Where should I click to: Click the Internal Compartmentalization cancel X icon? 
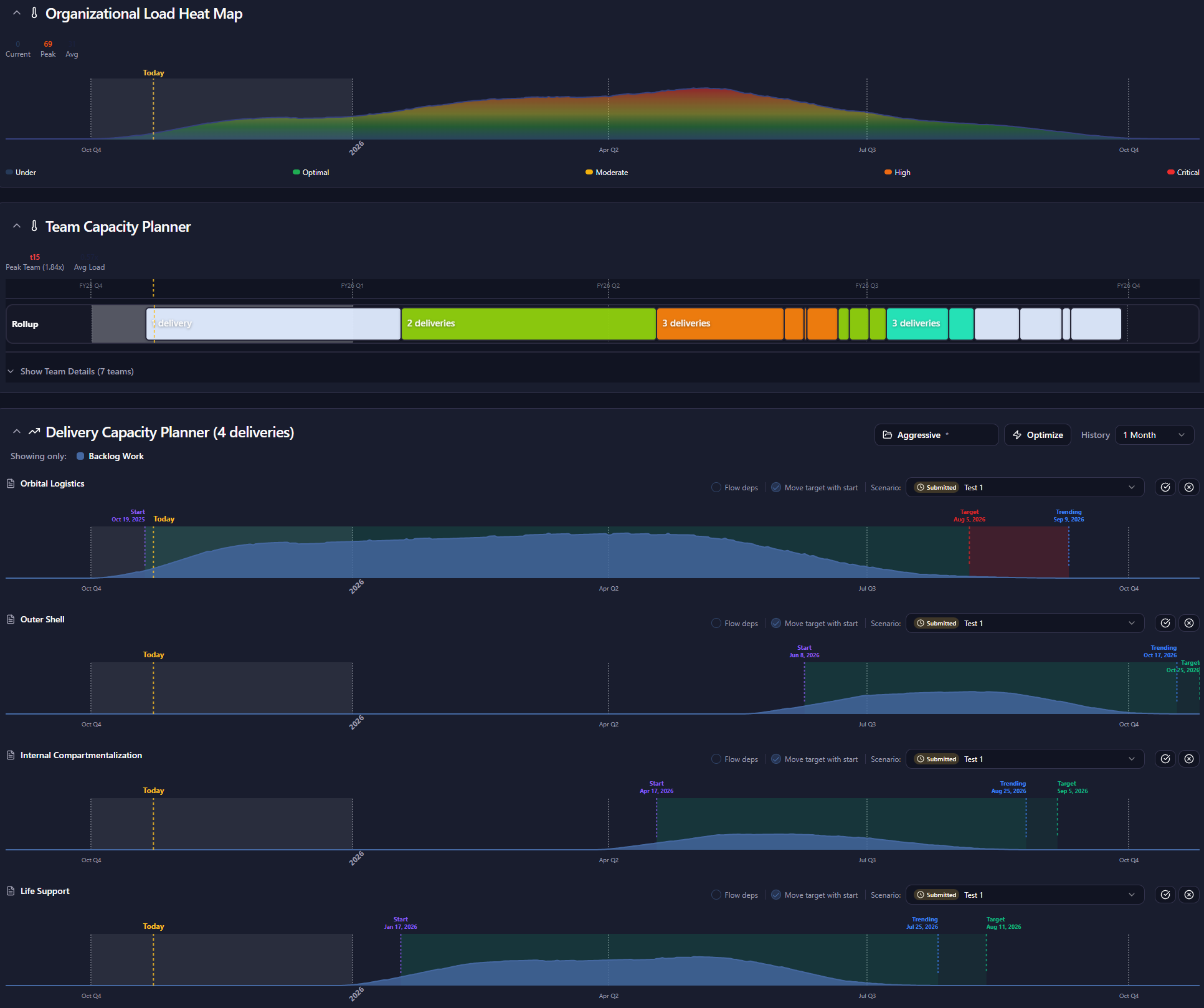pyautogui.click(x=1188, y=759)
